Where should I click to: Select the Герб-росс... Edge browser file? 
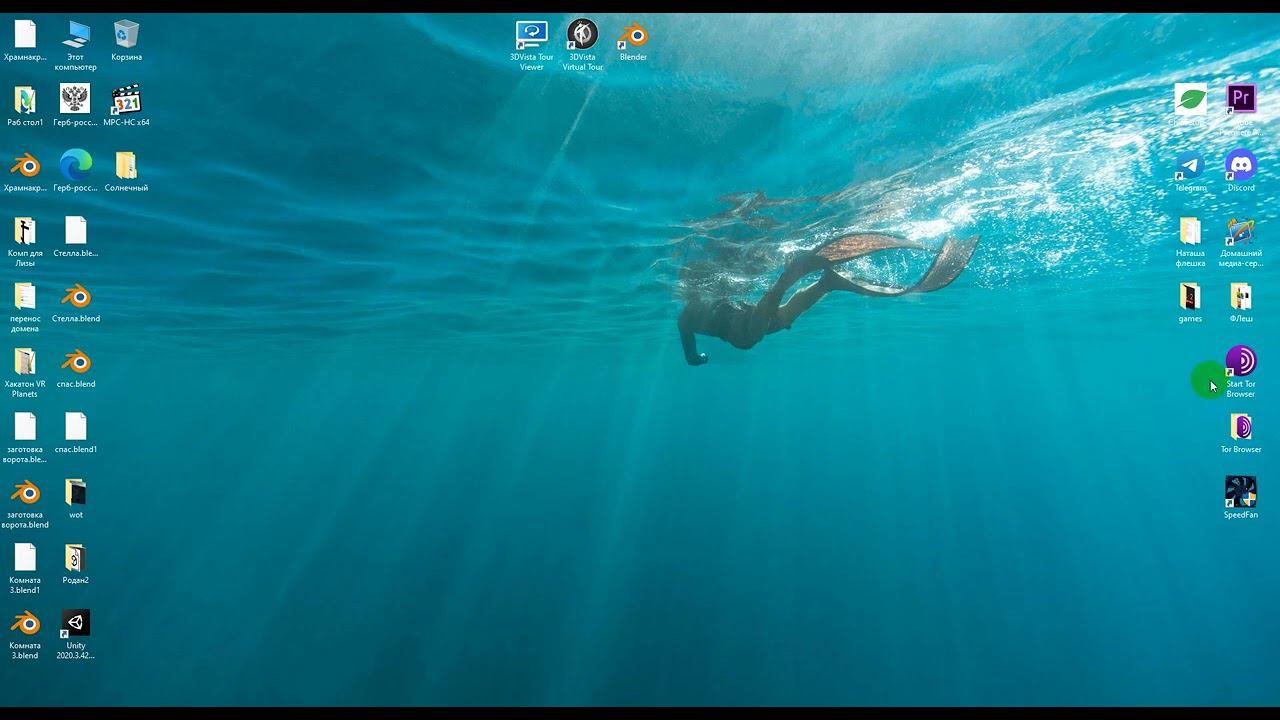click(x=76, y=165)
